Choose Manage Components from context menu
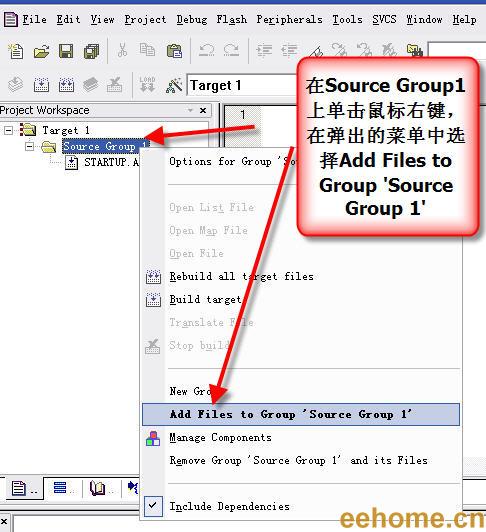The height and width of the screenshot is (532, 486). click(221, 438)
